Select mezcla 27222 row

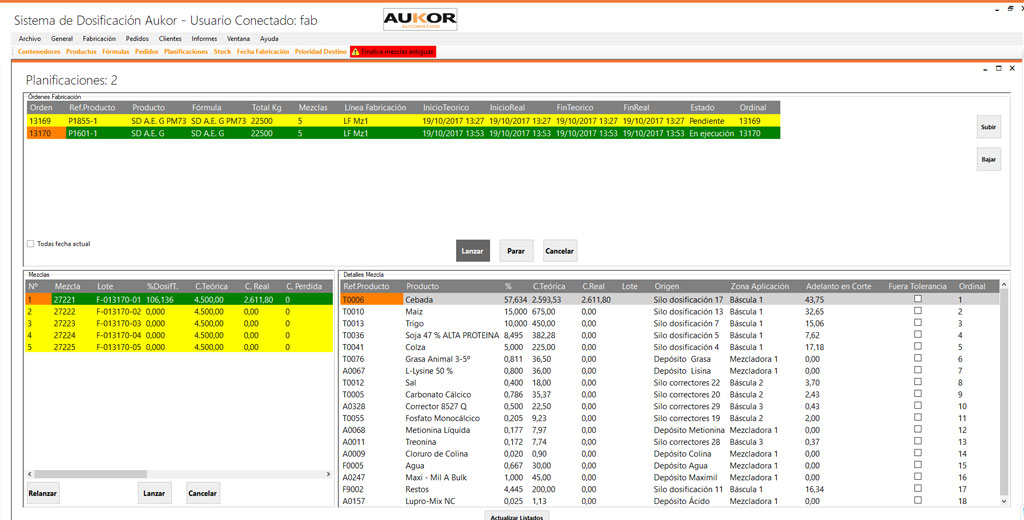(179, 311)
